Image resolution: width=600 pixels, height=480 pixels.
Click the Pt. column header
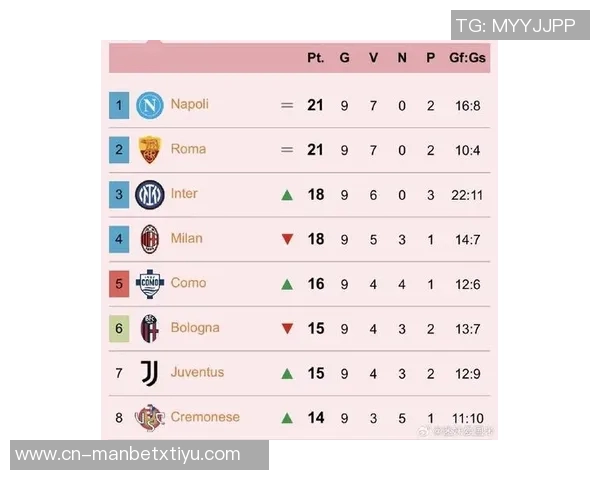pos(316,58)
